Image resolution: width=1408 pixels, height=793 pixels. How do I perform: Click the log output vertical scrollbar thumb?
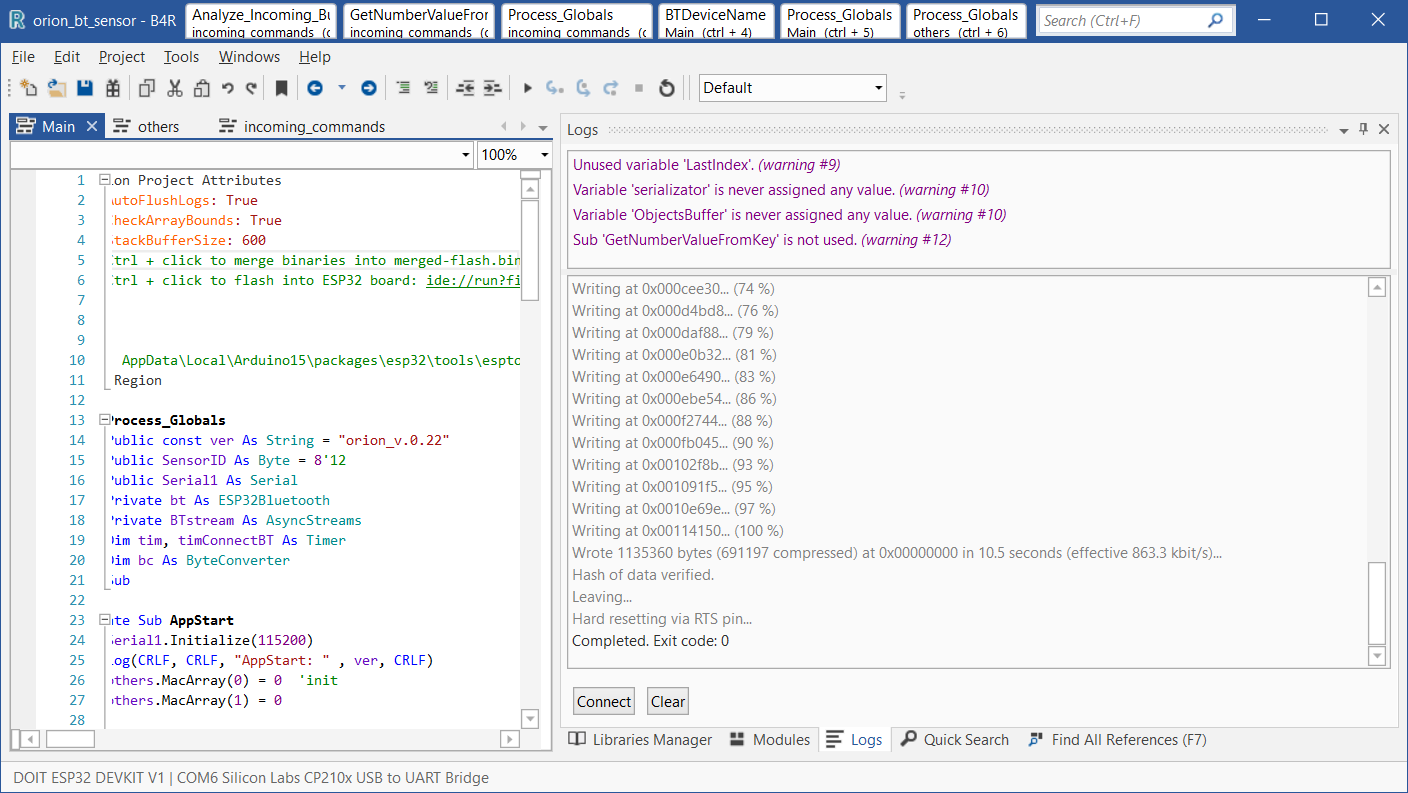tap(1377, 602)
